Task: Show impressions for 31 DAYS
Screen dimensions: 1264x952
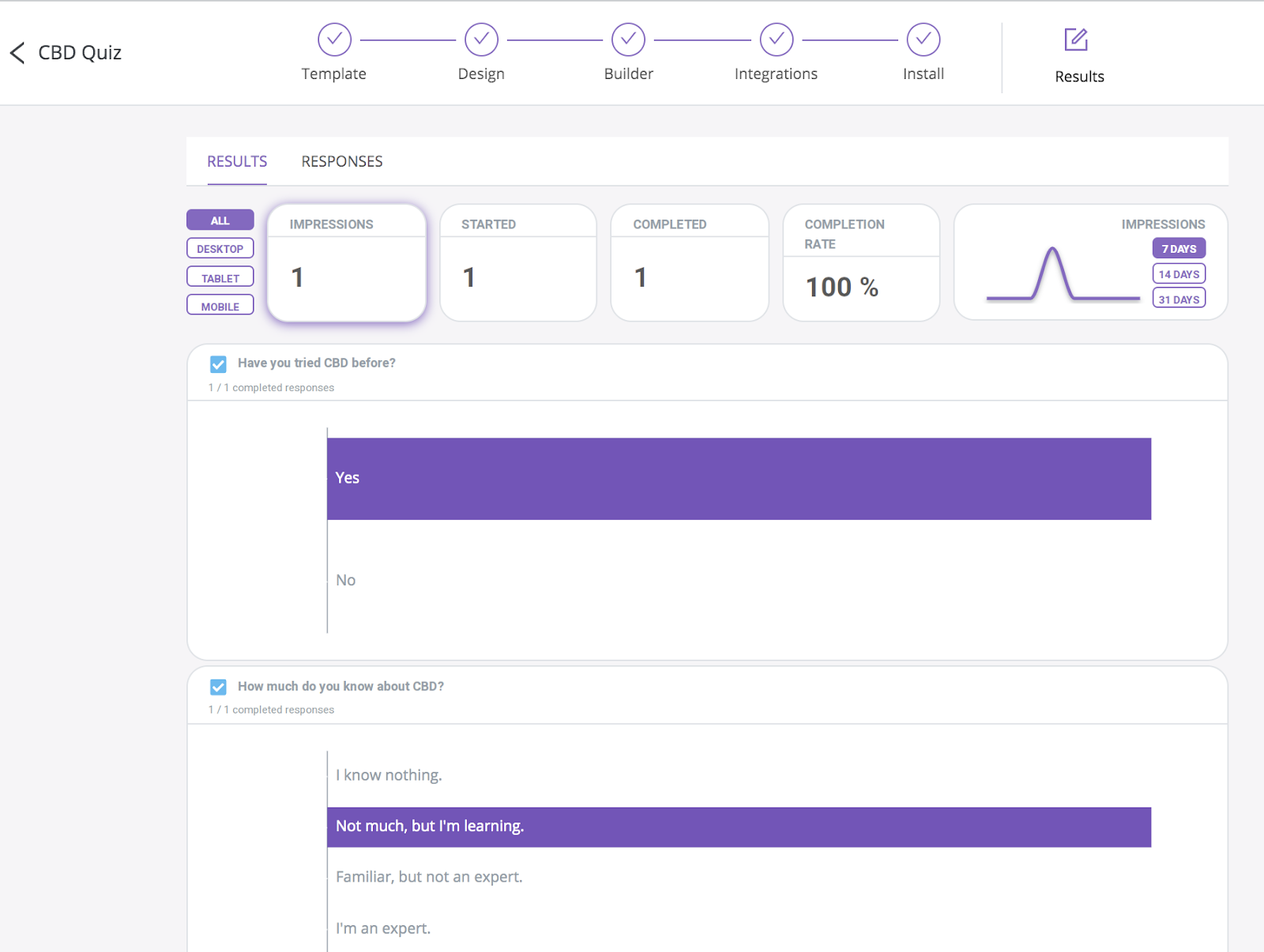Action: pos(1179,299)
